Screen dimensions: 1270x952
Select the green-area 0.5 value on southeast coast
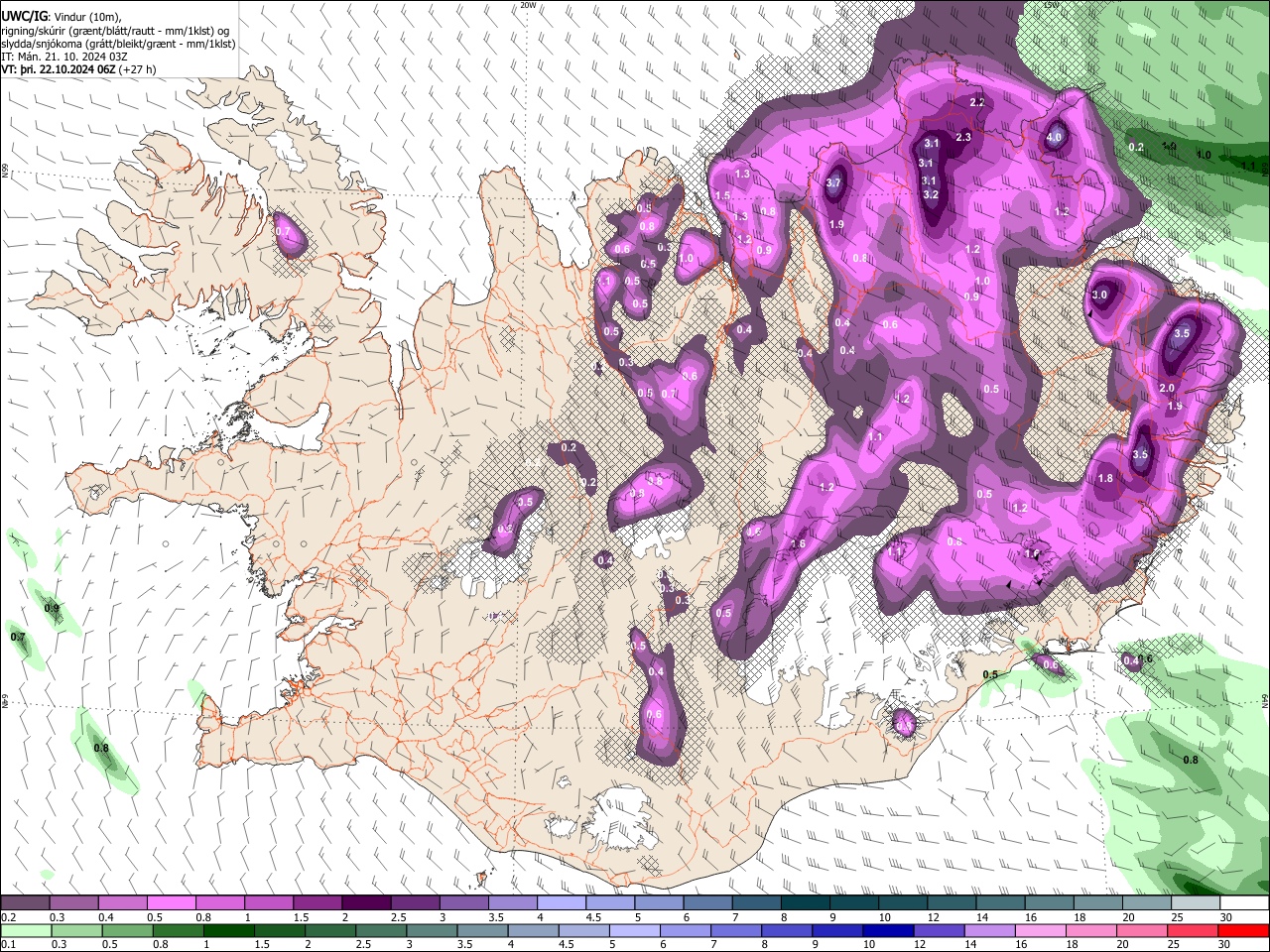tap(990, 675)
